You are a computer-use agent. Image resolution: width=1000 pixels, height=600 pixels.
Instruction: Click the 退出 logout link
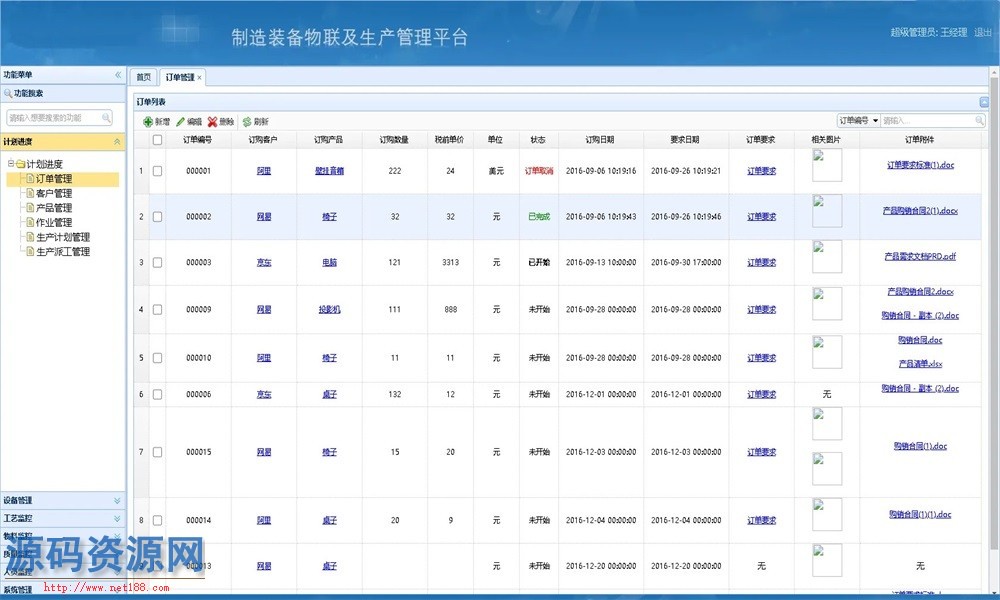pyautogui.click(x=983, y=32)
